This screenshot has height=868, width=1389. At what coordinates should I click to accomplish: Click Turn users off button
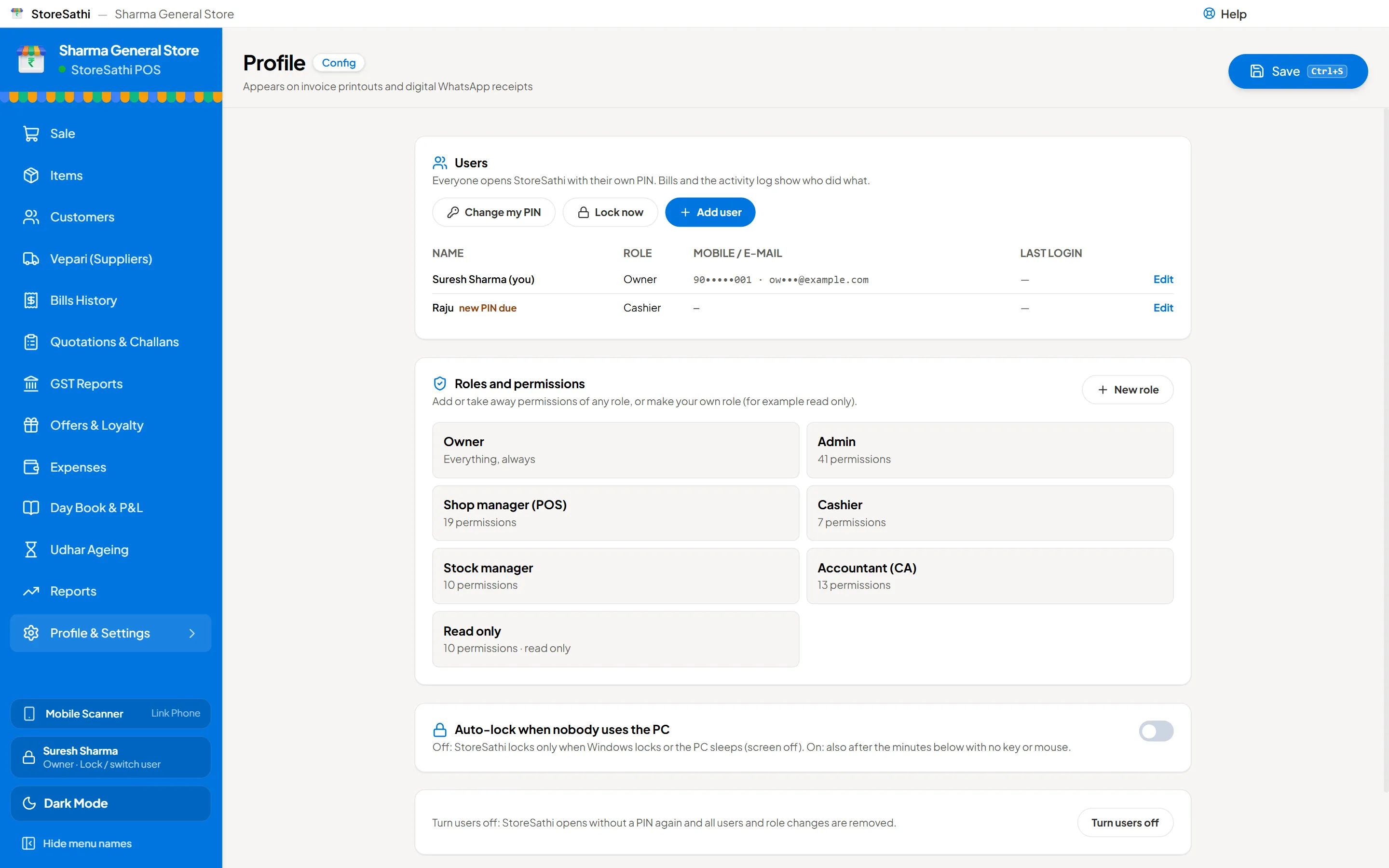pyautogui.click(x=1125, y=823)
